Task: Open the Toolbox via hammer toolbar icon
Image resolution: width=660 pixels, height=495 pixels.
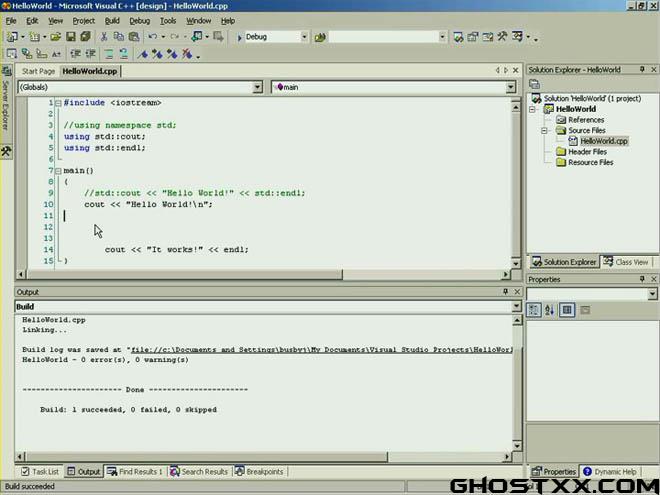Action: click(x=502, y=37)
